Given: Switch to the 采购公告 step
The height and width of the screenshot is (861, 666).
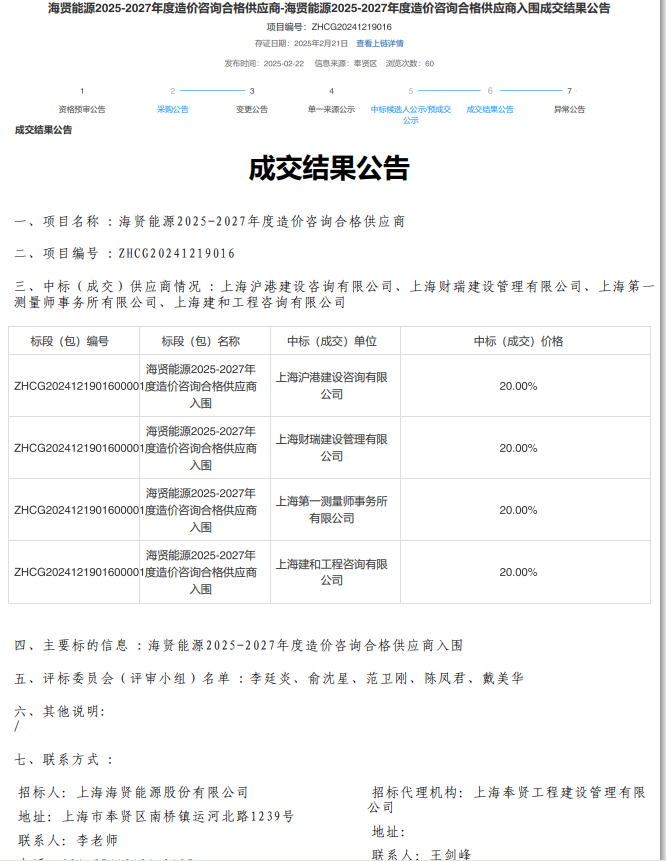Looking at the screenshot, I should point(172,109).
